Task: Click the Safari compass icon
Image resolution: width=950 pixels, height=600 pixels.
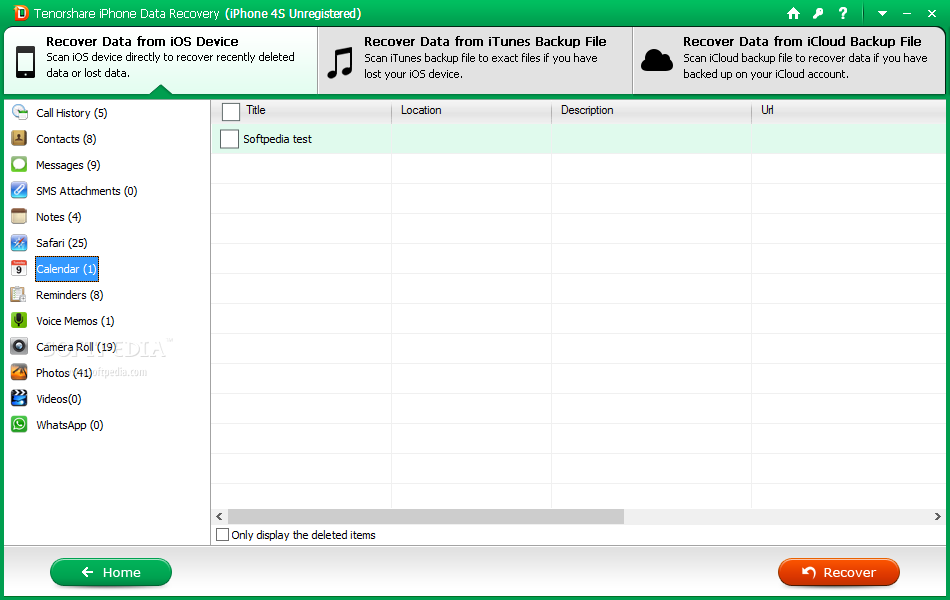Action: tap(19, 242)
